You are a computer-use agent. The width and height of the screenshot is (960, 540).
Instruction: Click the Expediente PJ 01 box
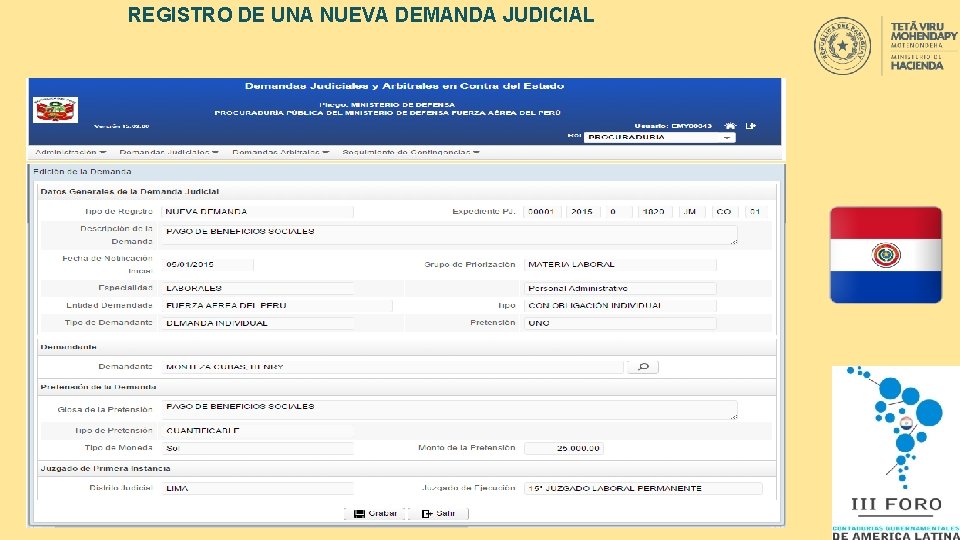(x=756, y=212)
